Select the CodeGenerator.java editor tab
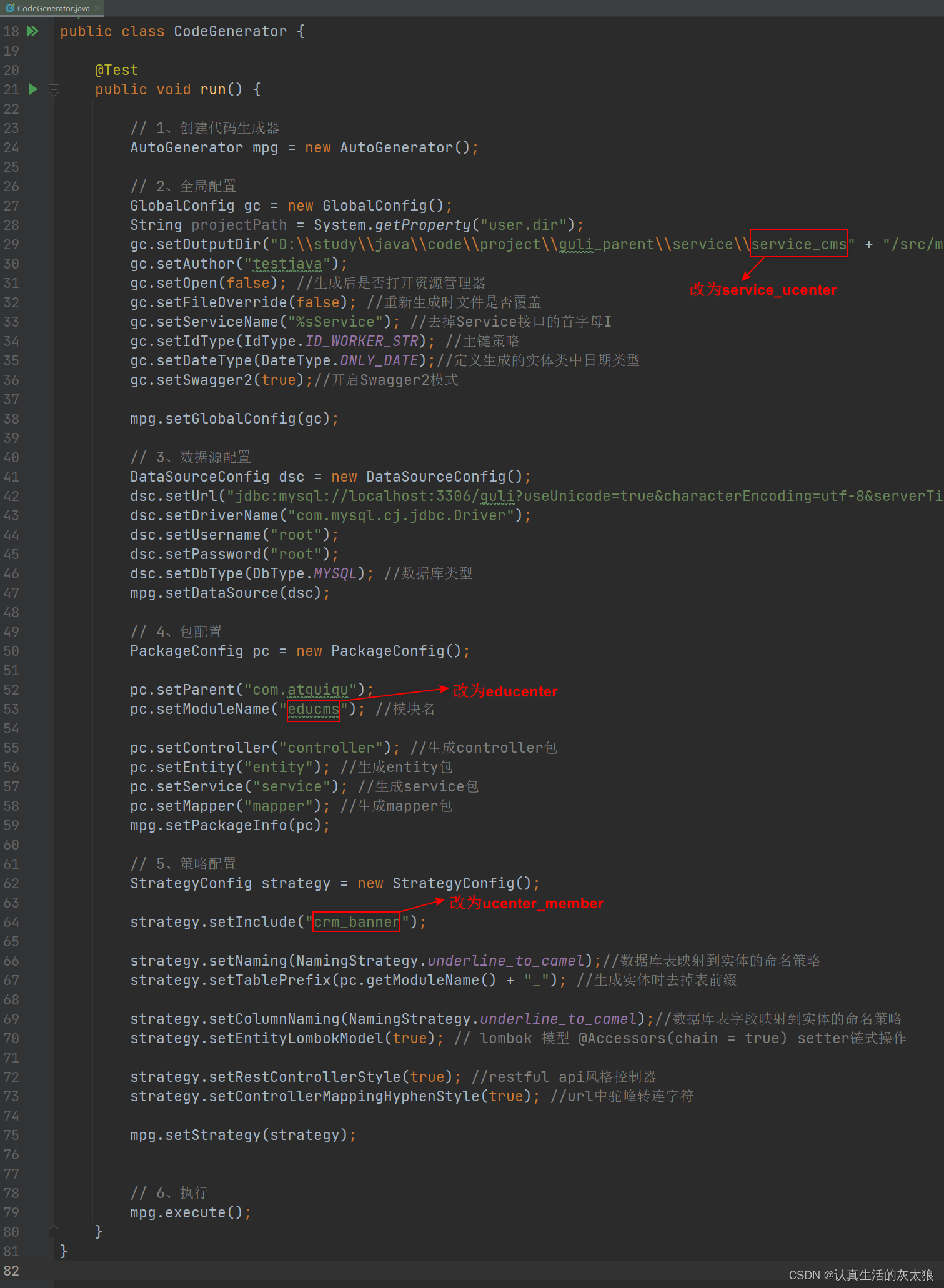Screen dimensions: 944x1288 pos(52,8)
